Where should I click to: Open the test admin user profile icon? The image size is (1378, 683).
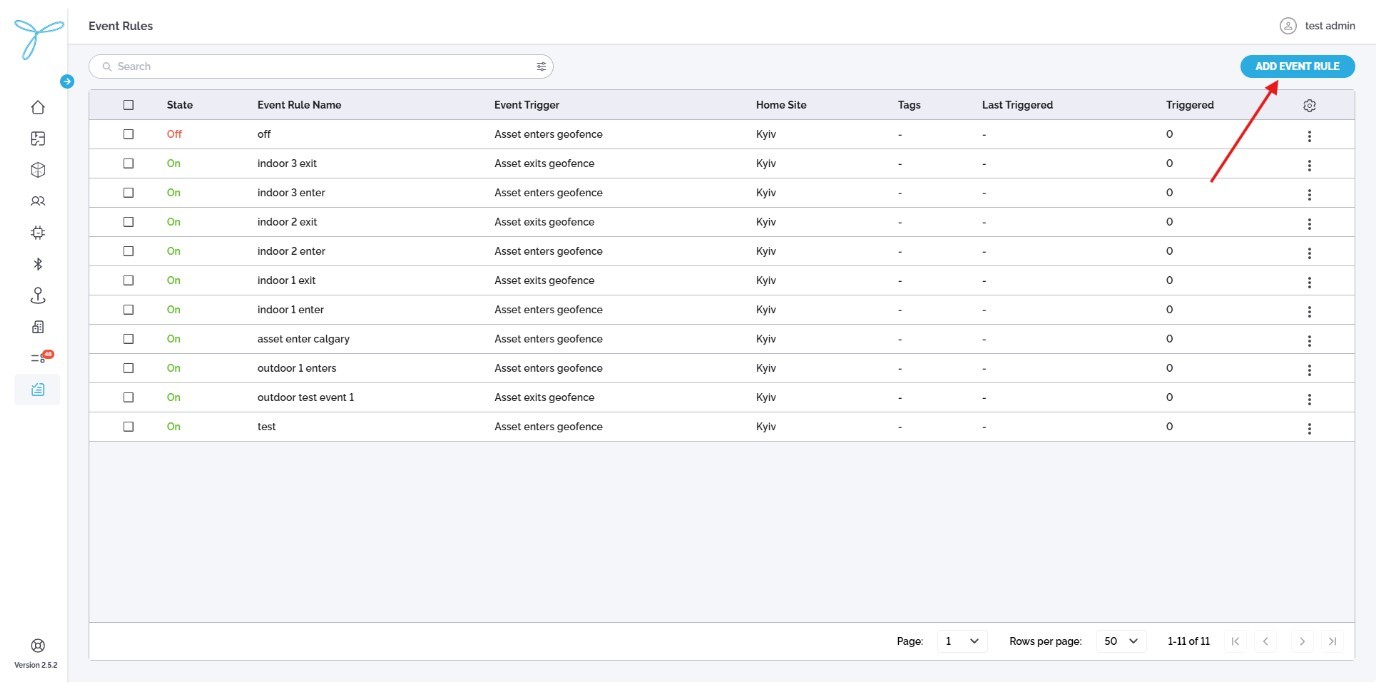(x=1288, y=26)
